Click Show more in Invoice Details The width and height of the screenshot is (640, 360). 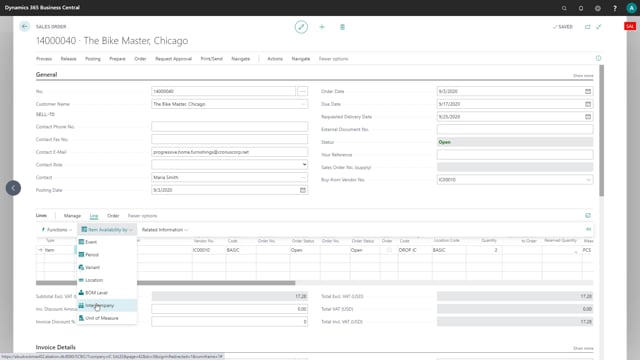point(583,348)
